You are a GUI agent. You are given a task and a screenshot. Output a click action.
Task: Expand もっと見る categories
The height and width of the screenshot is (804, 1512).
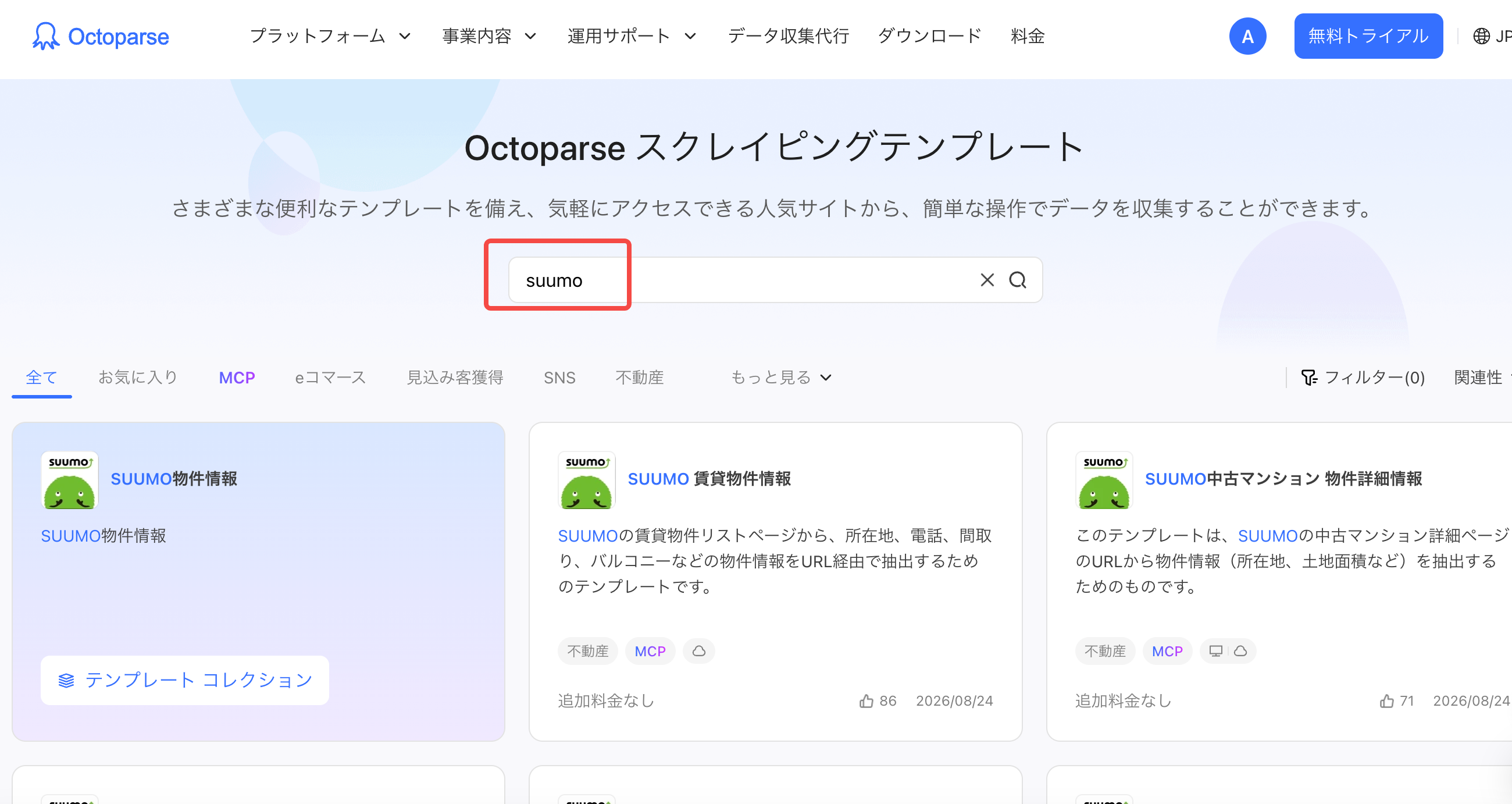click(780, 378)
